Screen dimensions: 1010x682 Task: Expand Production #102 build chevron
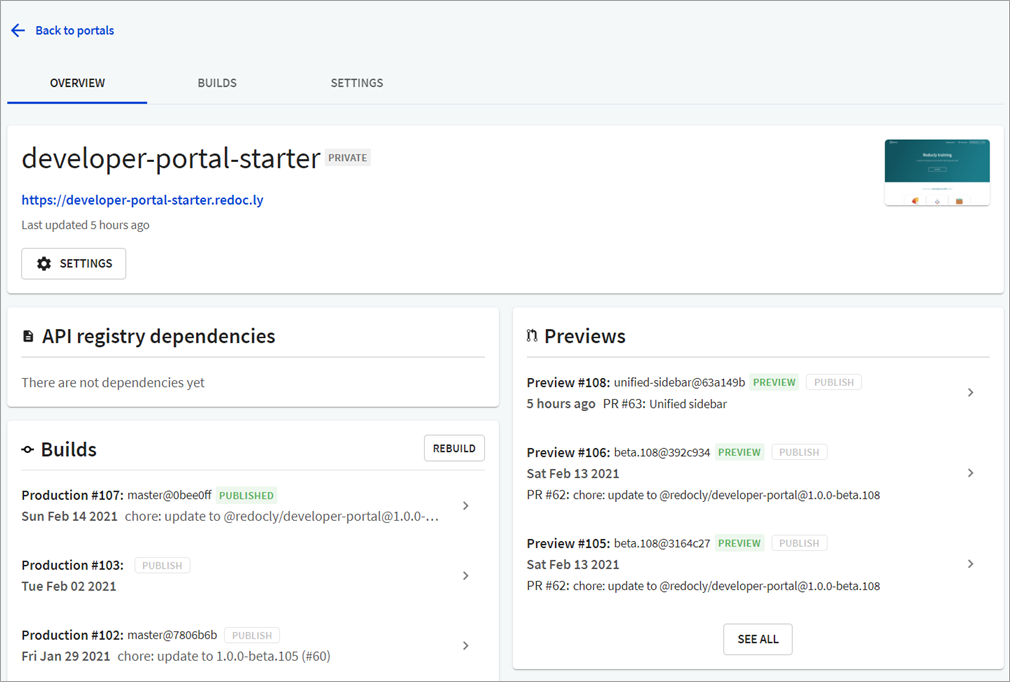(x=466, y=645)
